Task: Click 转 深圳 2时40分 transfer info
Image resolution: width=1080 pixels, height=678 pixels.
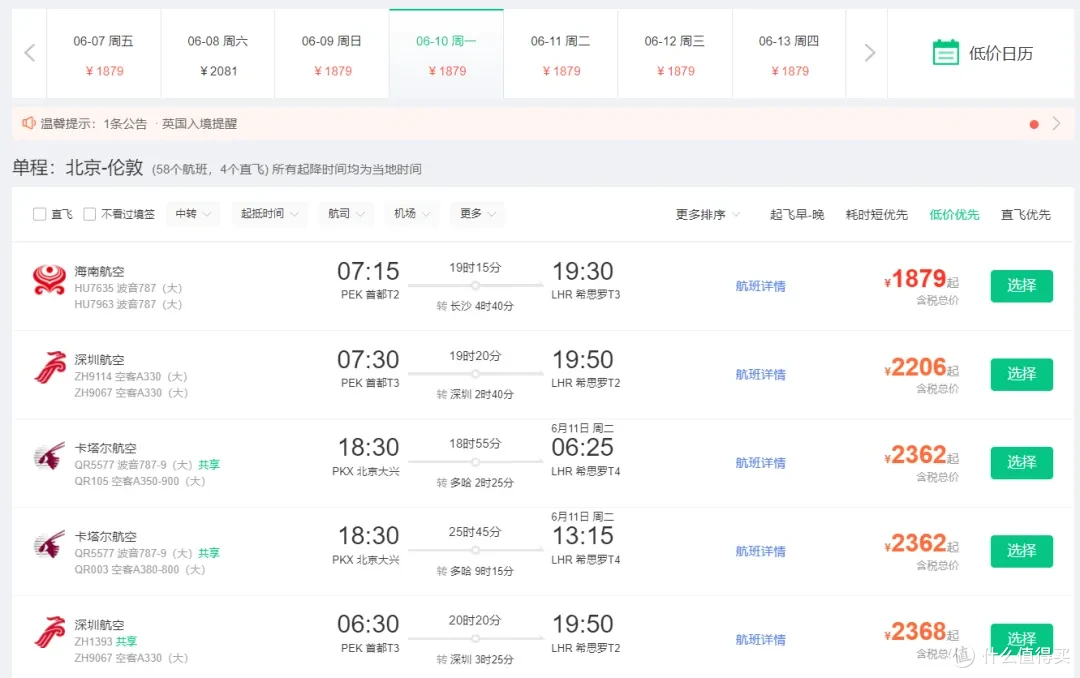Action: coord(475,394)
